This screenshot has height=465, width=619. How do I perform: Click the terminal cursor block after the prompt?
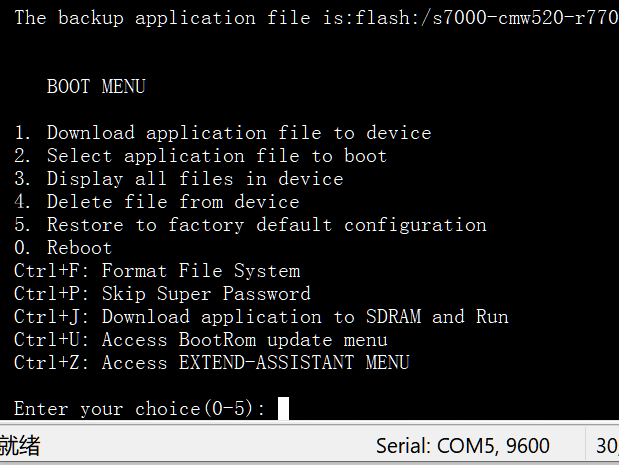tap(283, 408)
